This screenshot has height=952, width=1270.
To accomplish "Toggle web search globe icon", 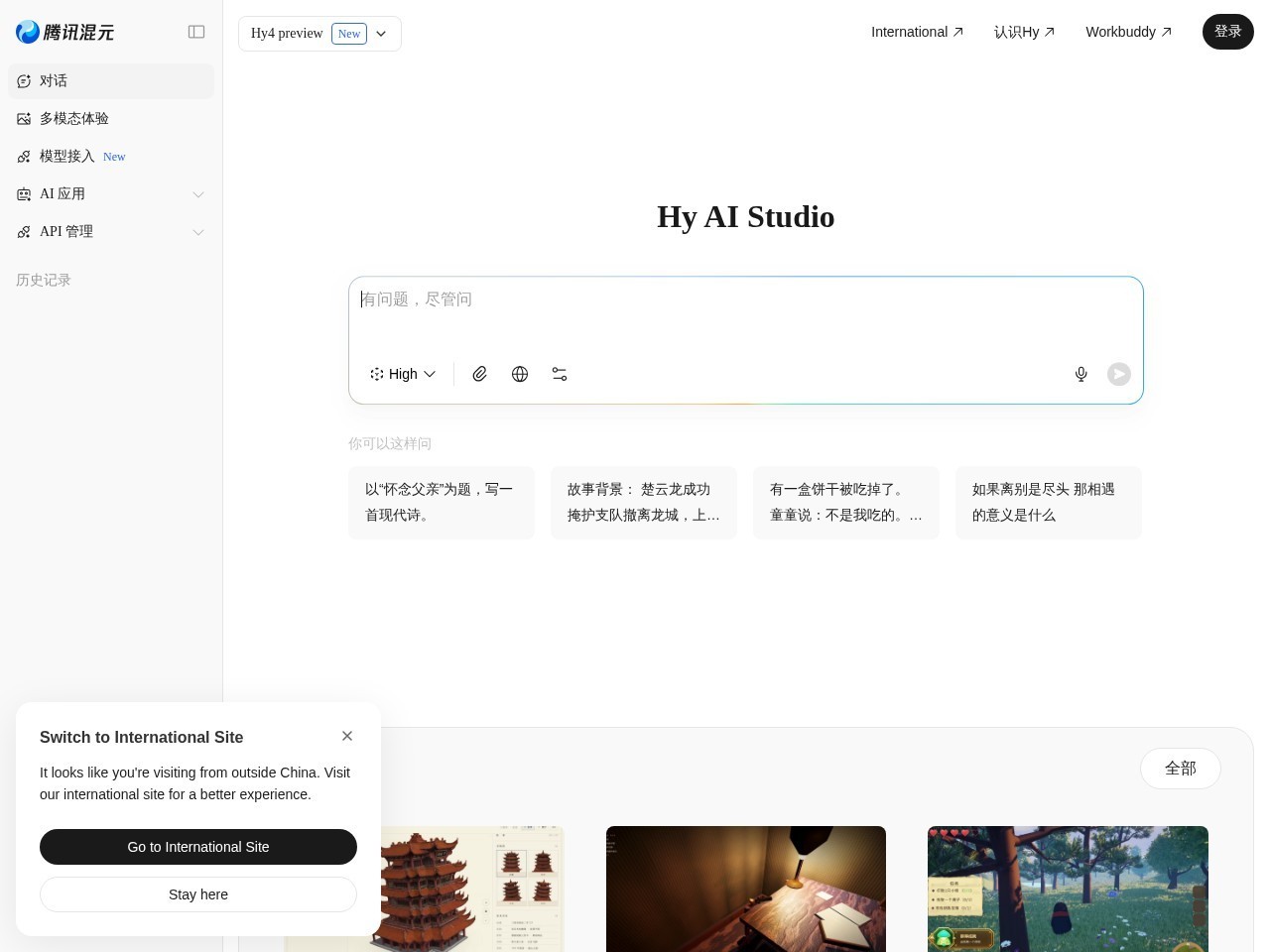I will point(520,374).
